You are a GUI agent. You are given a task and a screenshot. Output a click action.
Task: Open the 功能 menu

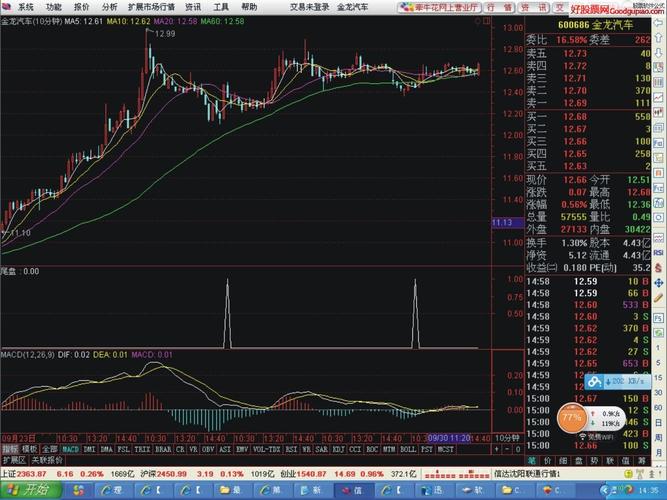click(x=54, y=7)
